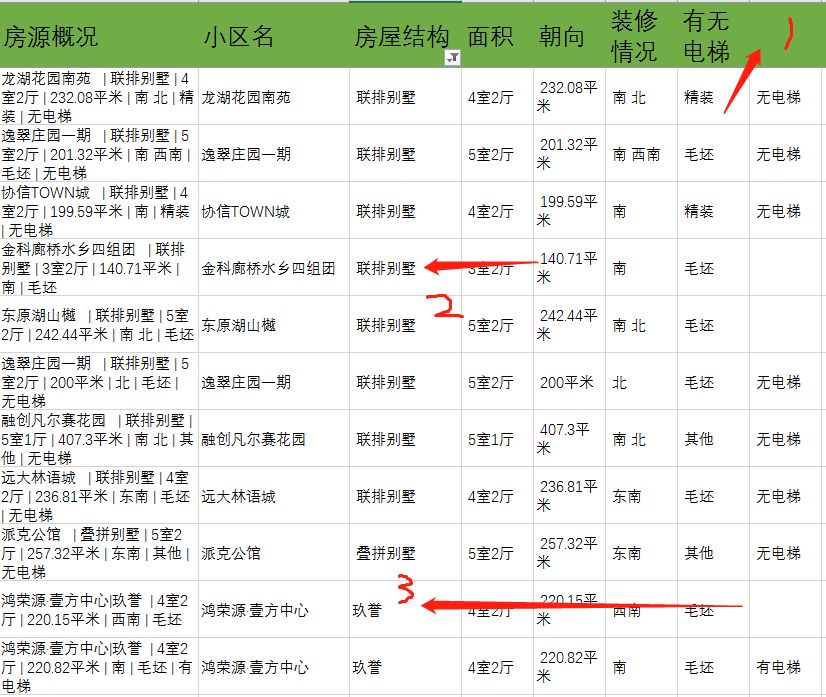This screenshot has height=697, width=826.
Task: Click 联排别墅 in the 金科廊桥水乡四组团 row
Action: click(405, 268)
